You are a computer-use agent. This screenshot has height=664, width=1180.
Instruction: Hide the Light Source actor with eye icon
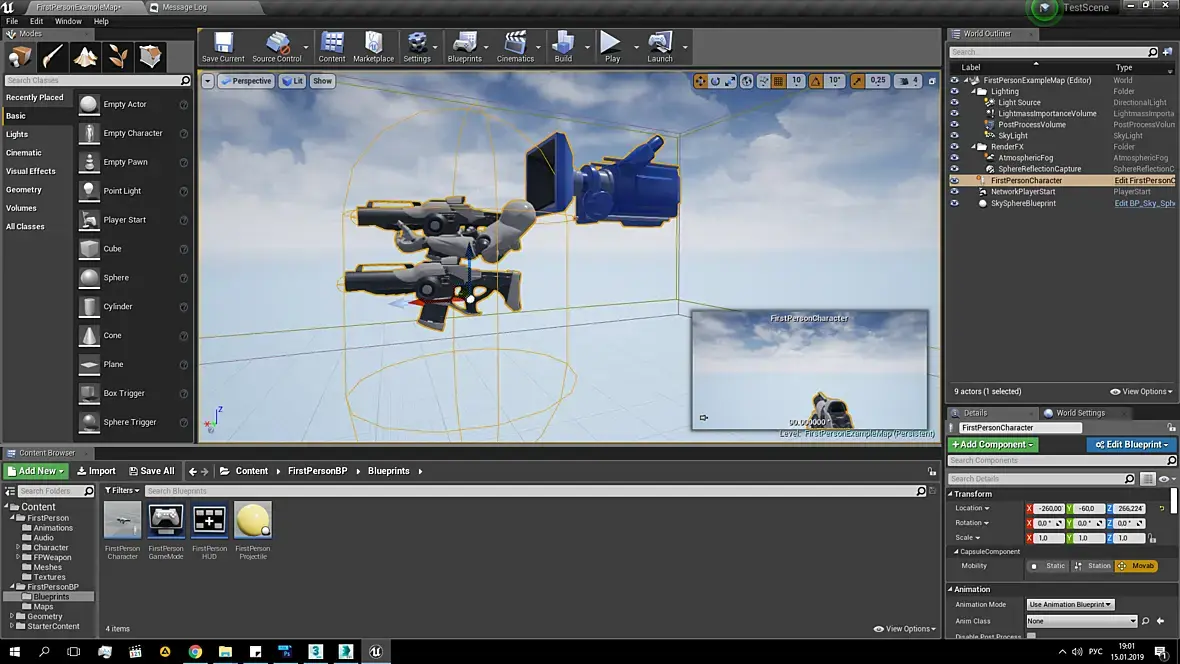pyautogui.click(x=955, y=102)
